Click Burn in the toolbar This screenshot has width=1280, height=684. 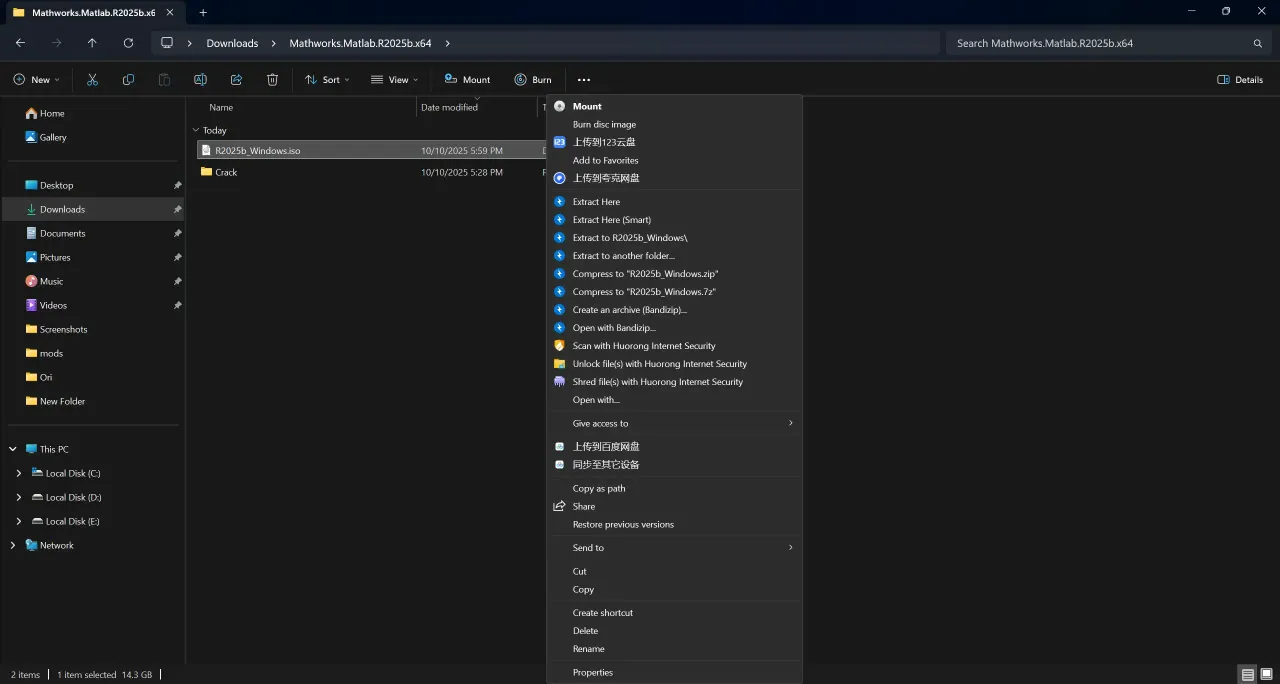click(533, 80)
